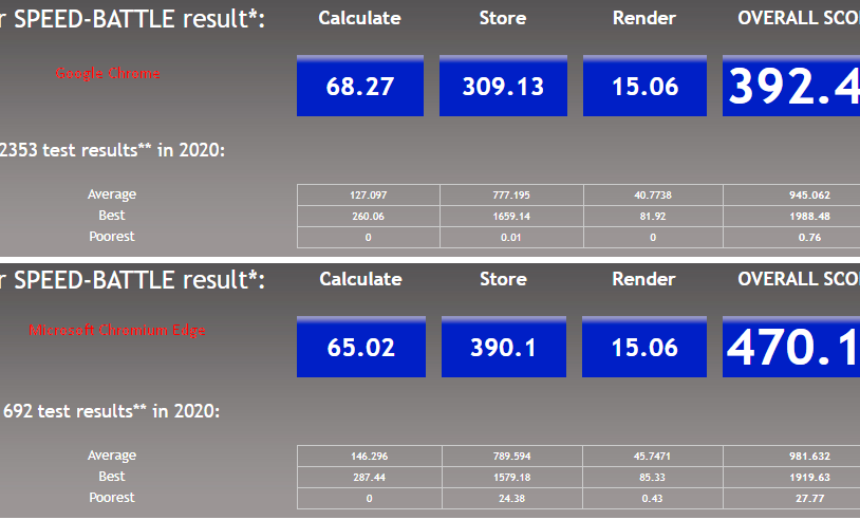The image size is (860, 520).
Task: Click the average Calculate value 127.097
Action: pyautogui.click(x=368, y=195)
